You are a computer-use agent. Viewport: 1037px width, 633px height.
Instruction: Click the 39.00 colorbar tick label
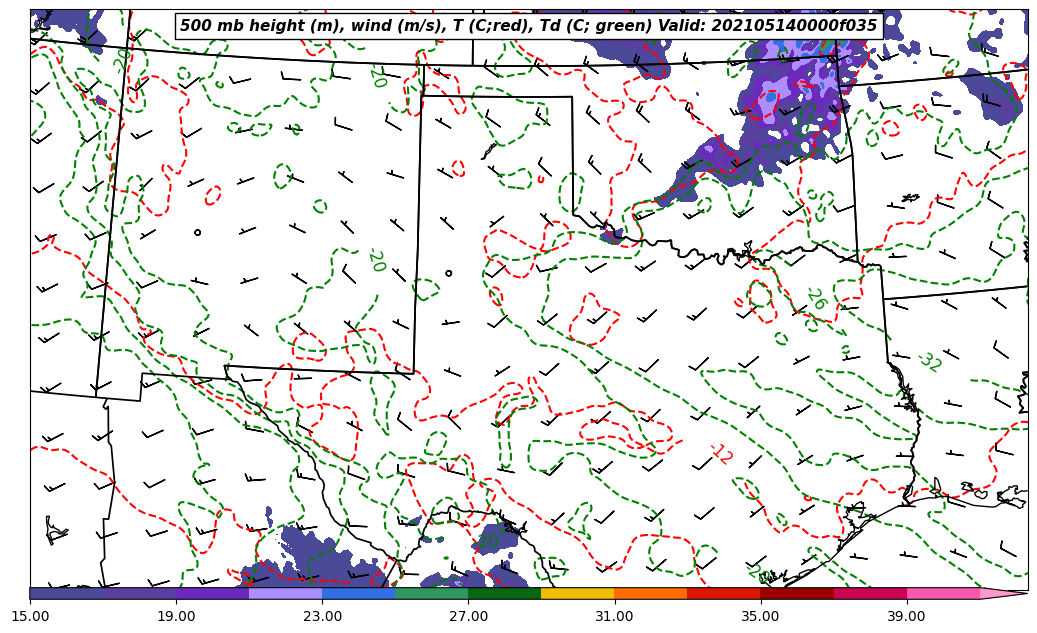pos(906,616)
